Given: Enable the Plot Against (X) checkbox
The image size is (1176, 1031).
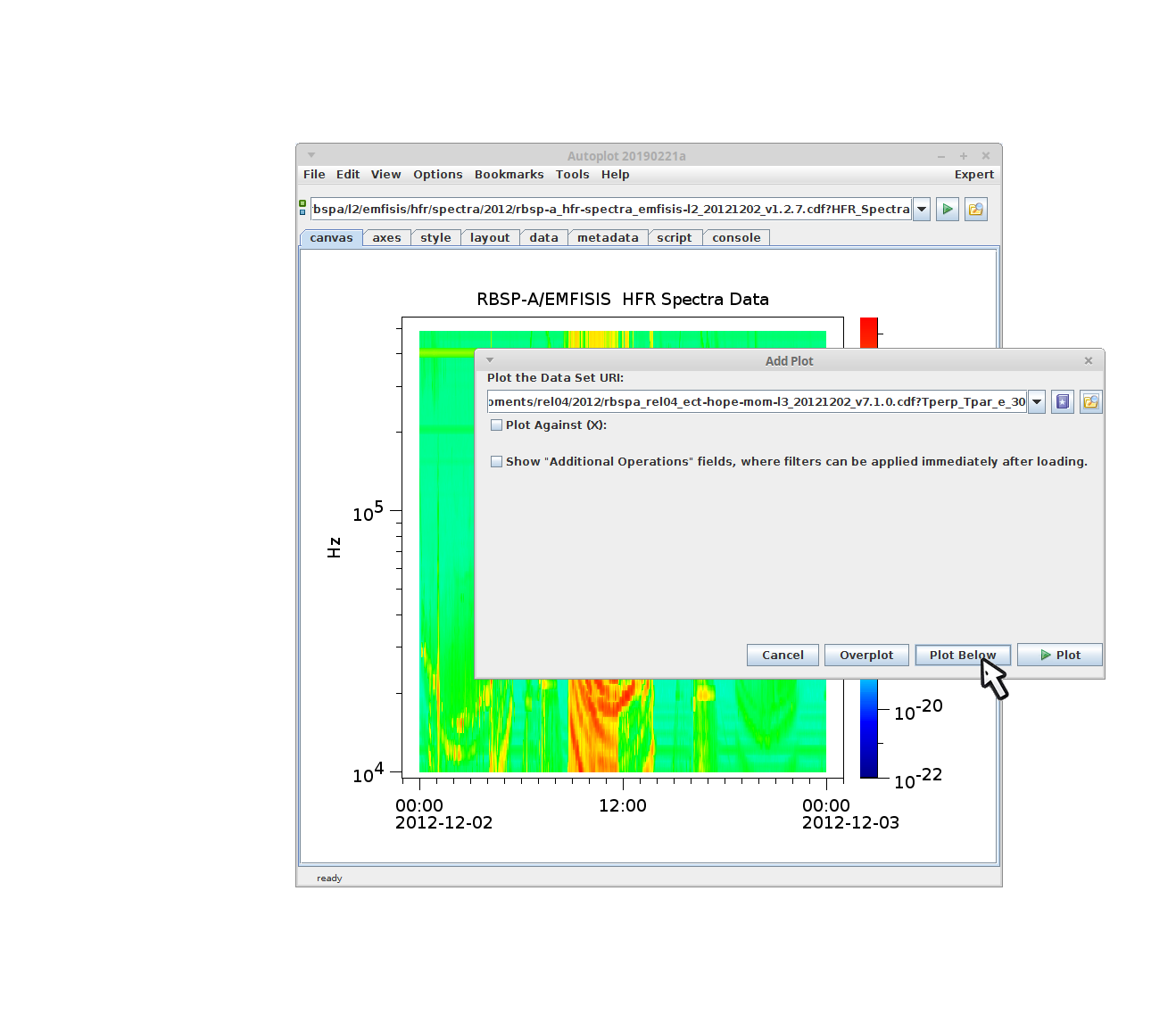Looking at the screenshot, I should click(497, 425).
